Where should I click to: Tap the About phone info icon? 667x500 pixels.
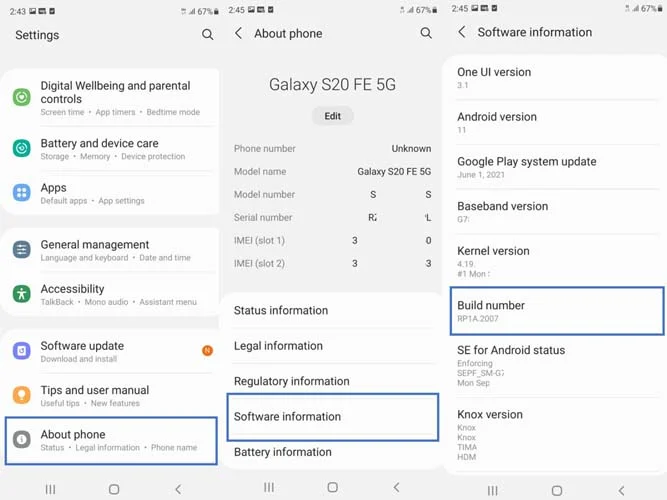point(22,439)
